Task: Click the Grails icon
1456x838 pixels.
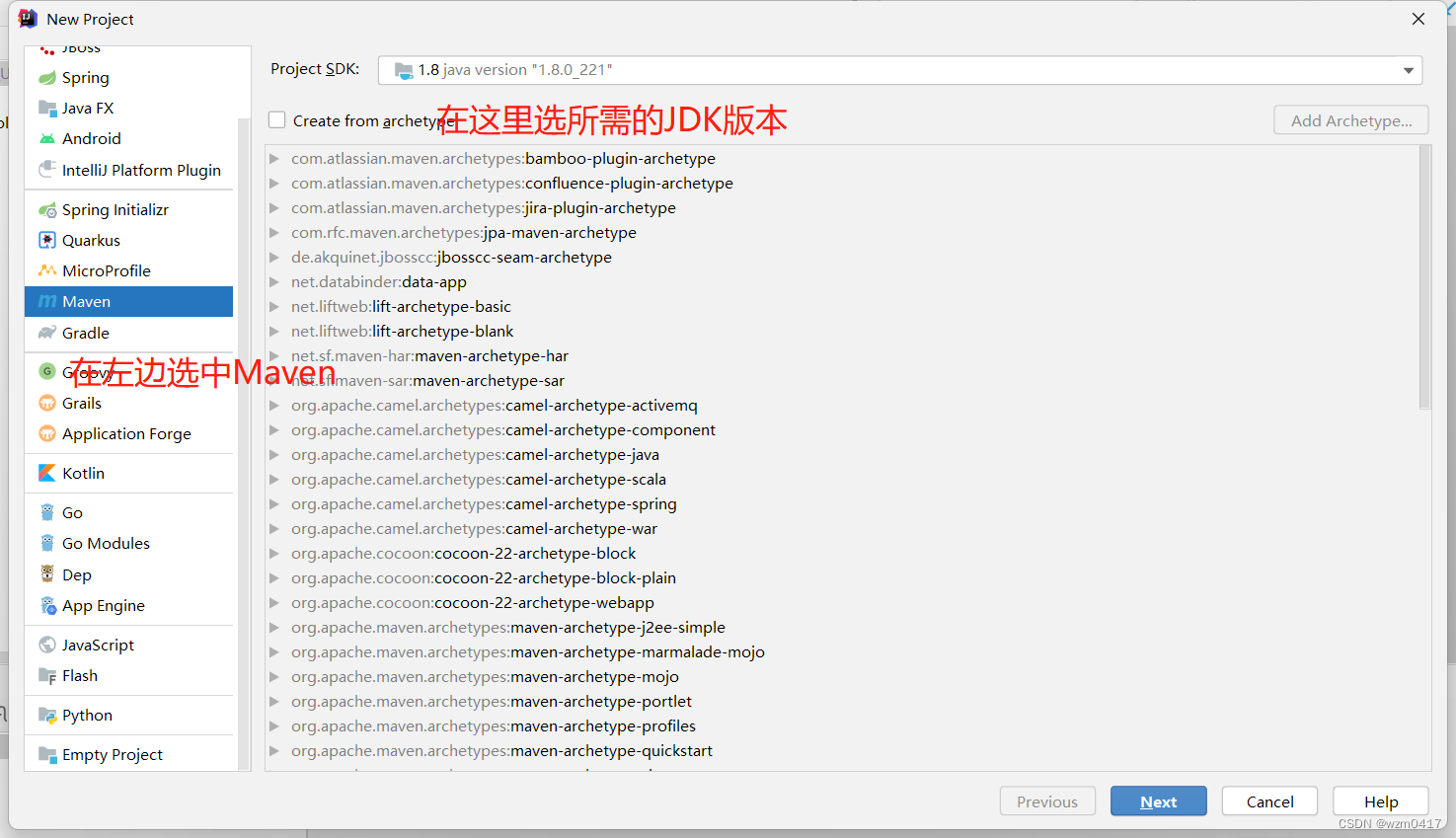Action: point(46,403)
